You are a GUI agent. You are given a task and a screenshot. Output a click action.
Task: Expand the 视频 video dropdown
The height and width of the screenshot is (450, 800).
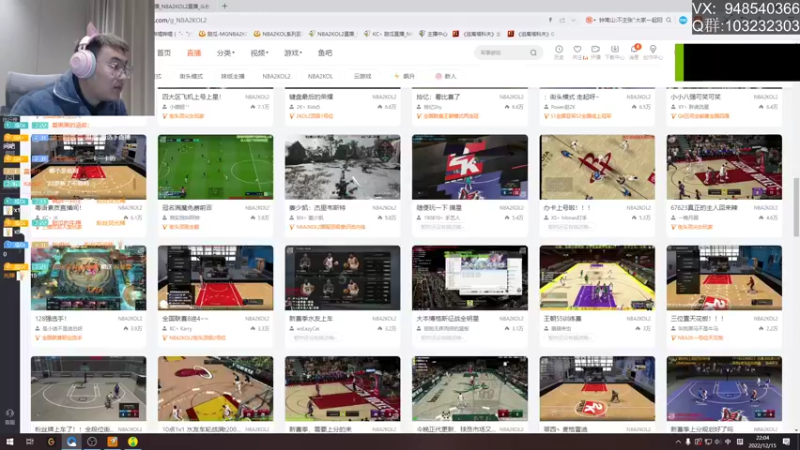click(259, 53)
